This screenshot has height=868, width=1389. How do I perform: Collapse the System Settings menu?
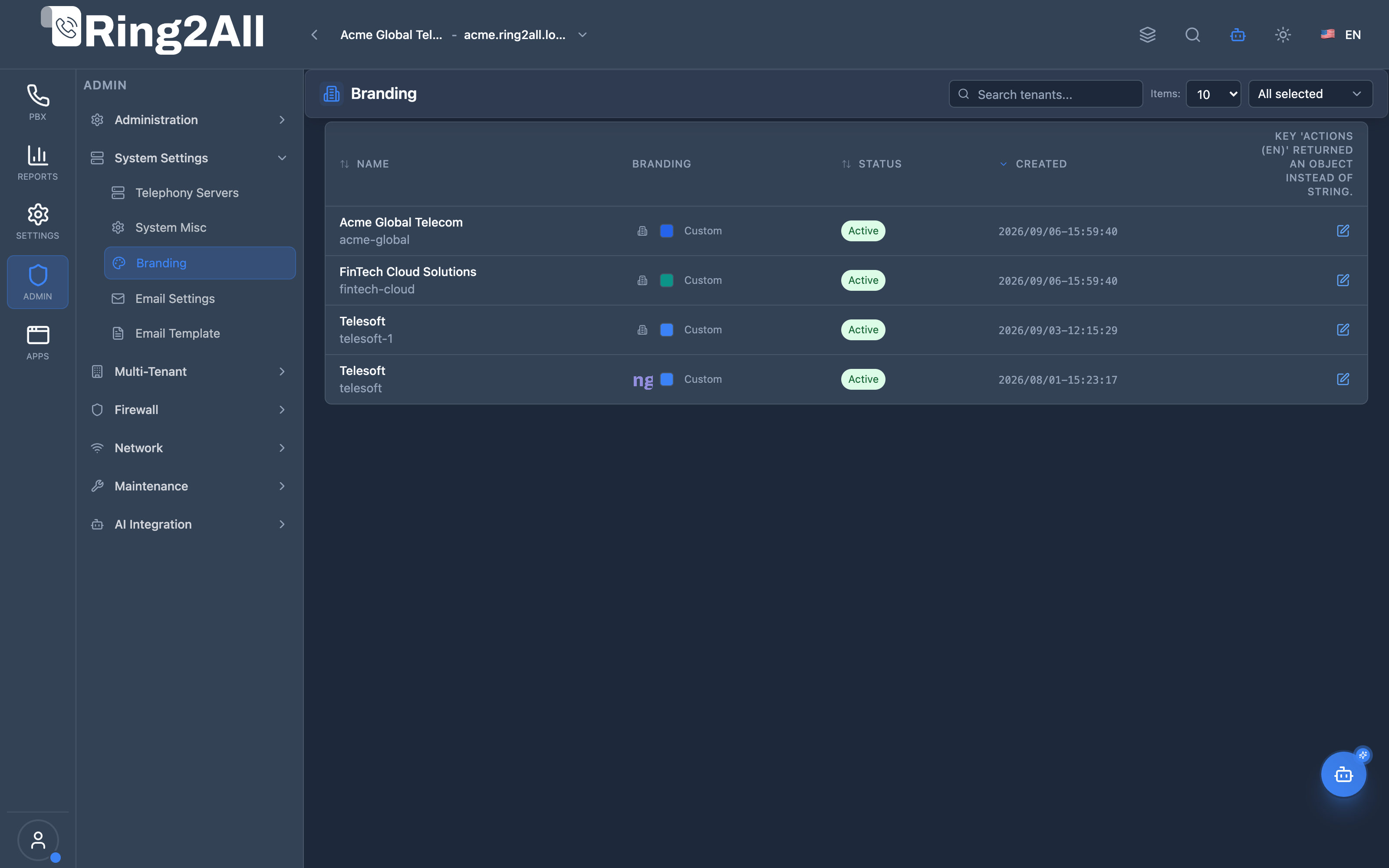coord(188,158)
